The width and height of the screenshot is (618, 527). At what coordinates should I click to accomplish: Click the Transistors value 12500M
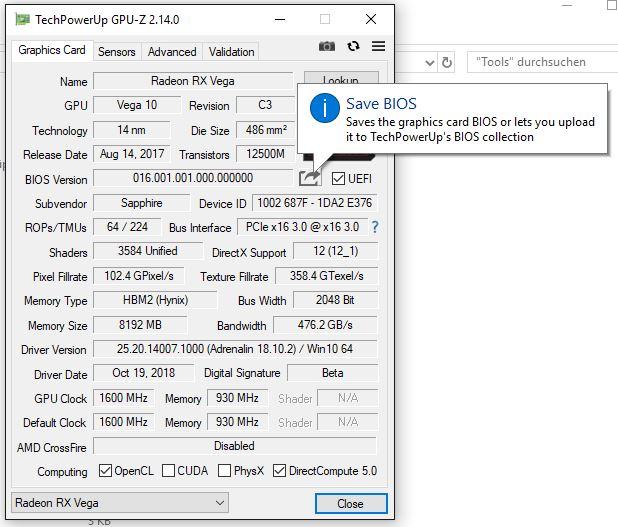pyautogui.click(x=265, y=154)
